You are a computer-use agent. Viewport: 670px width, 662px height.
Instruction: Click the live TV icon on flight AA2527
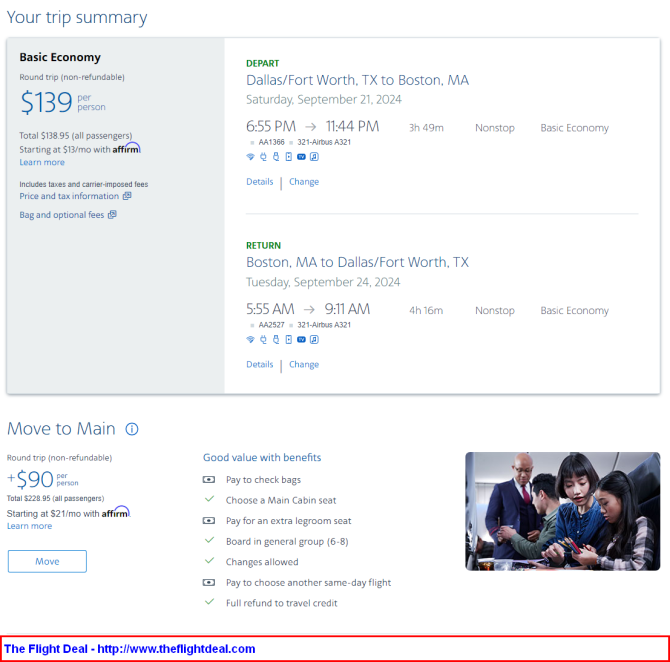pos(301,339)
